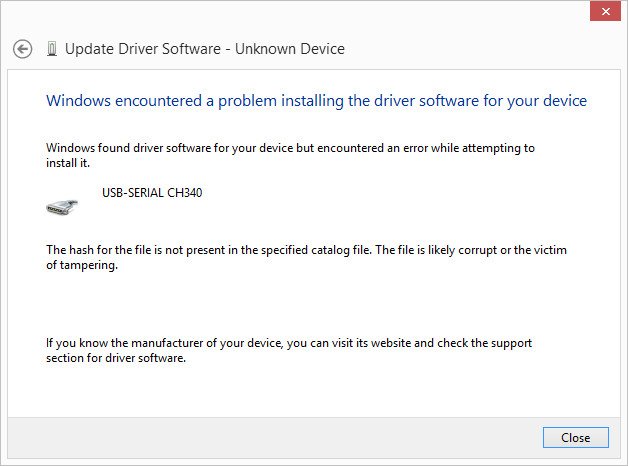Select the USB-SERIAL CH340 device name
Viewport: 628px width, 466px height.
tap(152, 192)
